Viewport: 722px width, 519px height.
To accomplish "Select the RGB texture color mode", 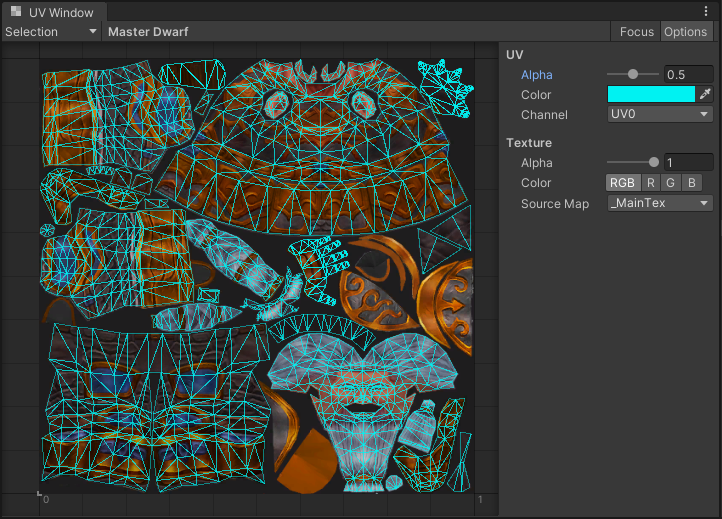I will coord(623,183).
